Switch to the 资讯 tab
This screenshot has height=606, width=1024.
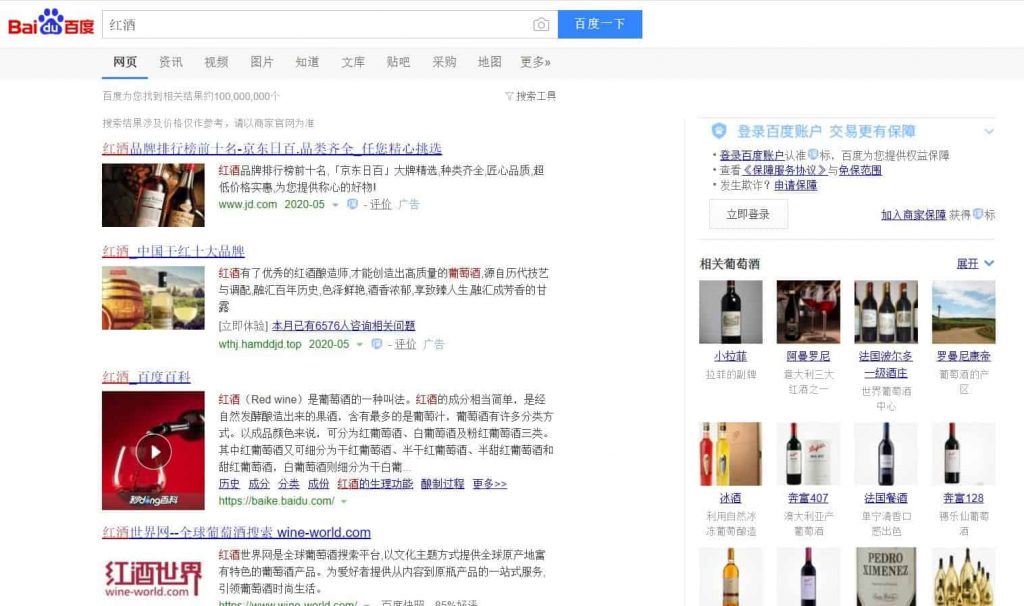click(x=170, y=62)
